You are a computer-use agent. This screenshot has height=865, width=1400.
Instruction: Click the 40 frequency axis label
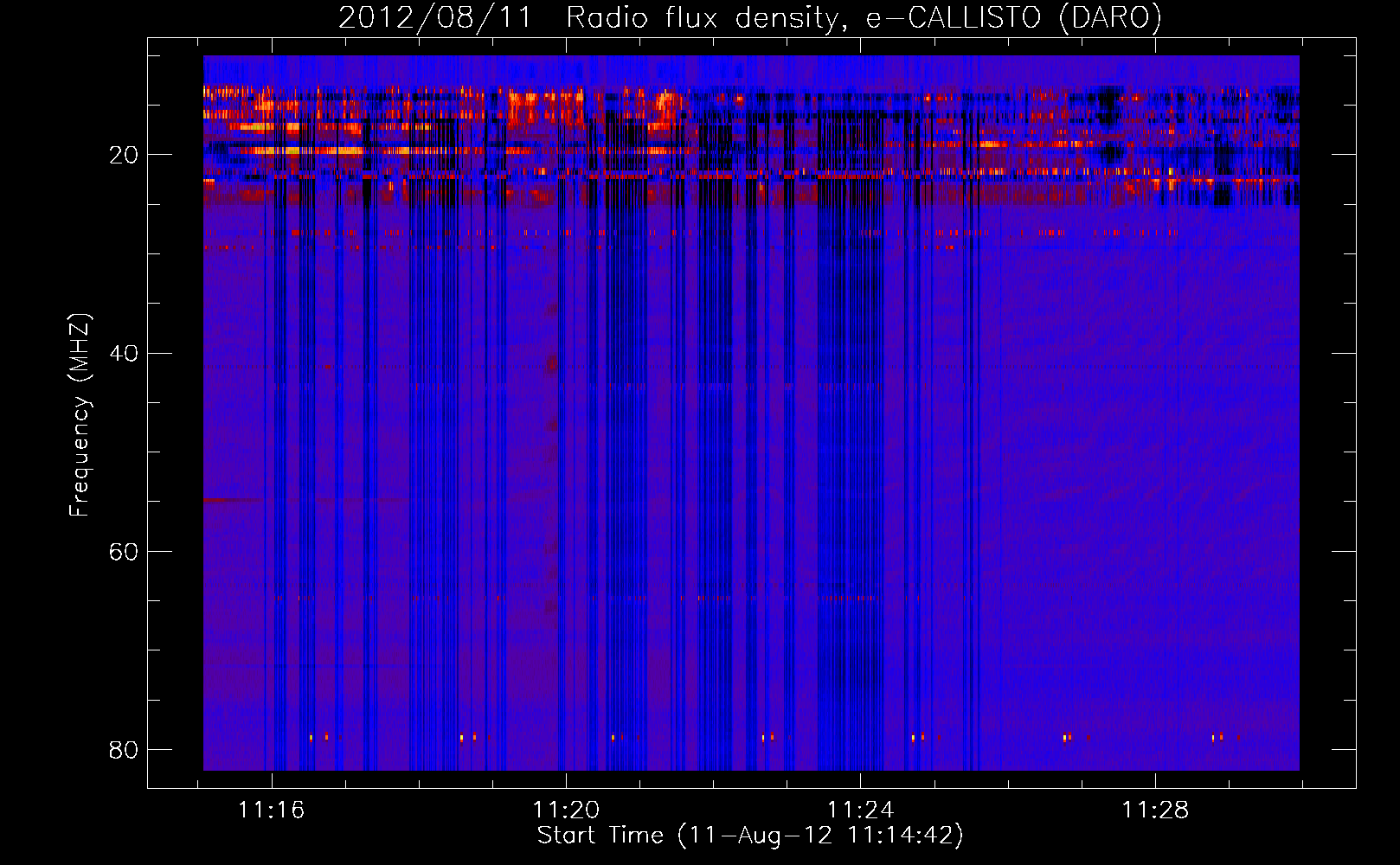[124, 353]
